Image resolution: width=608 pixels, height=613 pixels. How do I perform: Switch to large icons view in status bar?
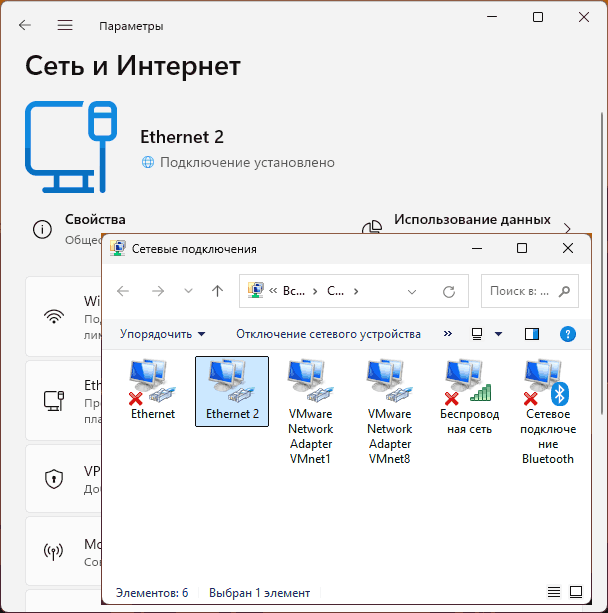[x=575, y=592]
